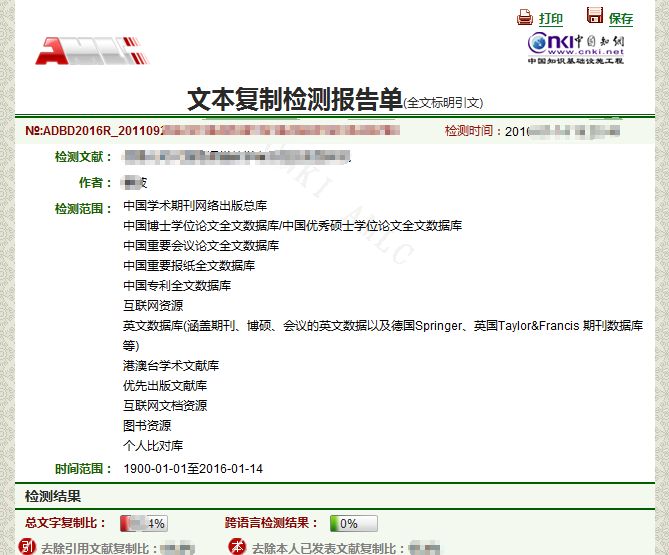The height and width of the screenshot is (555, 669).
Task: Click the 总文字复制比 progress bar
Action: pos(144,523)
